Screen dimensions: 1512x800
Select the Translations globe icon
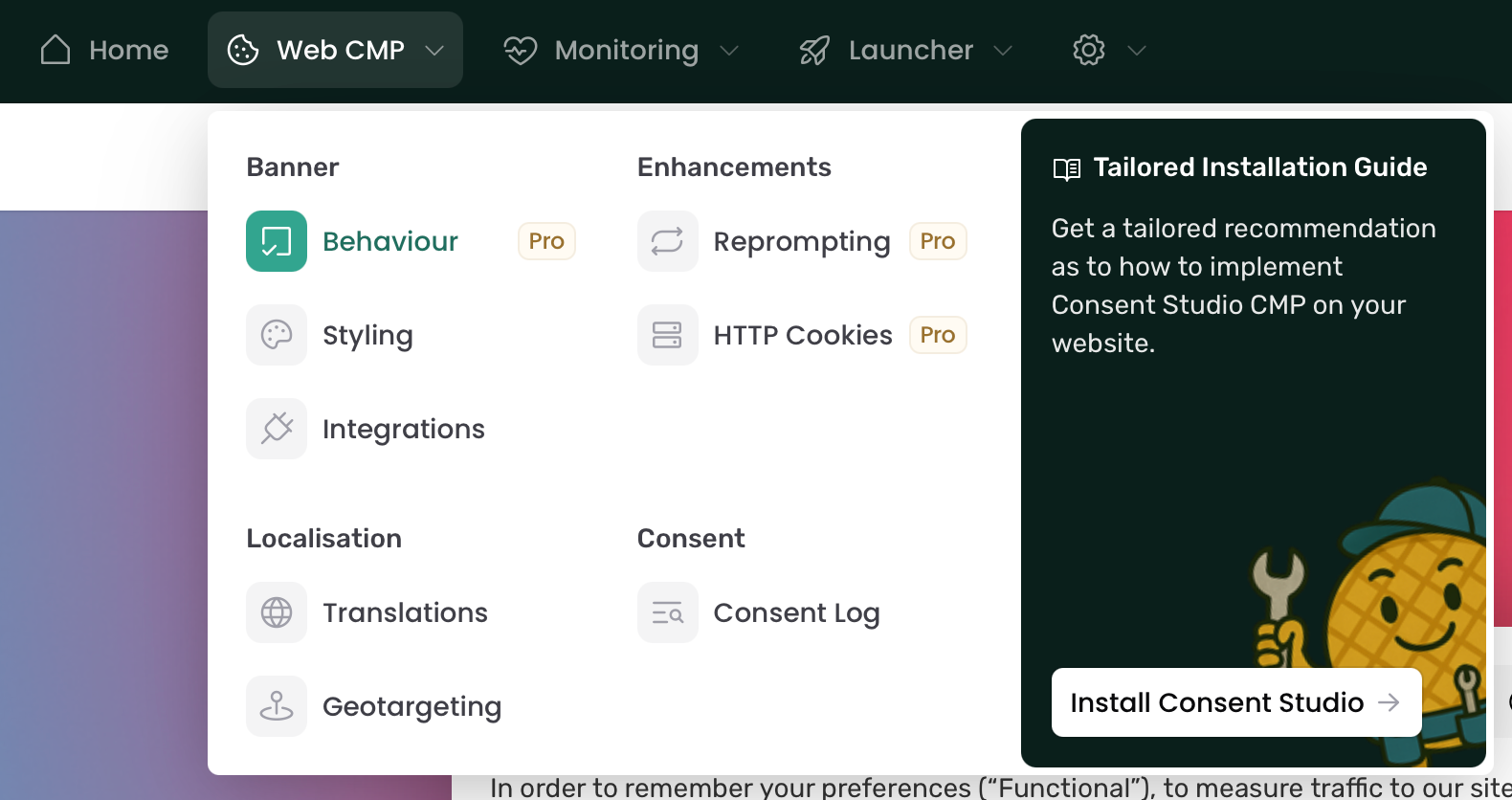click(277, 612)
